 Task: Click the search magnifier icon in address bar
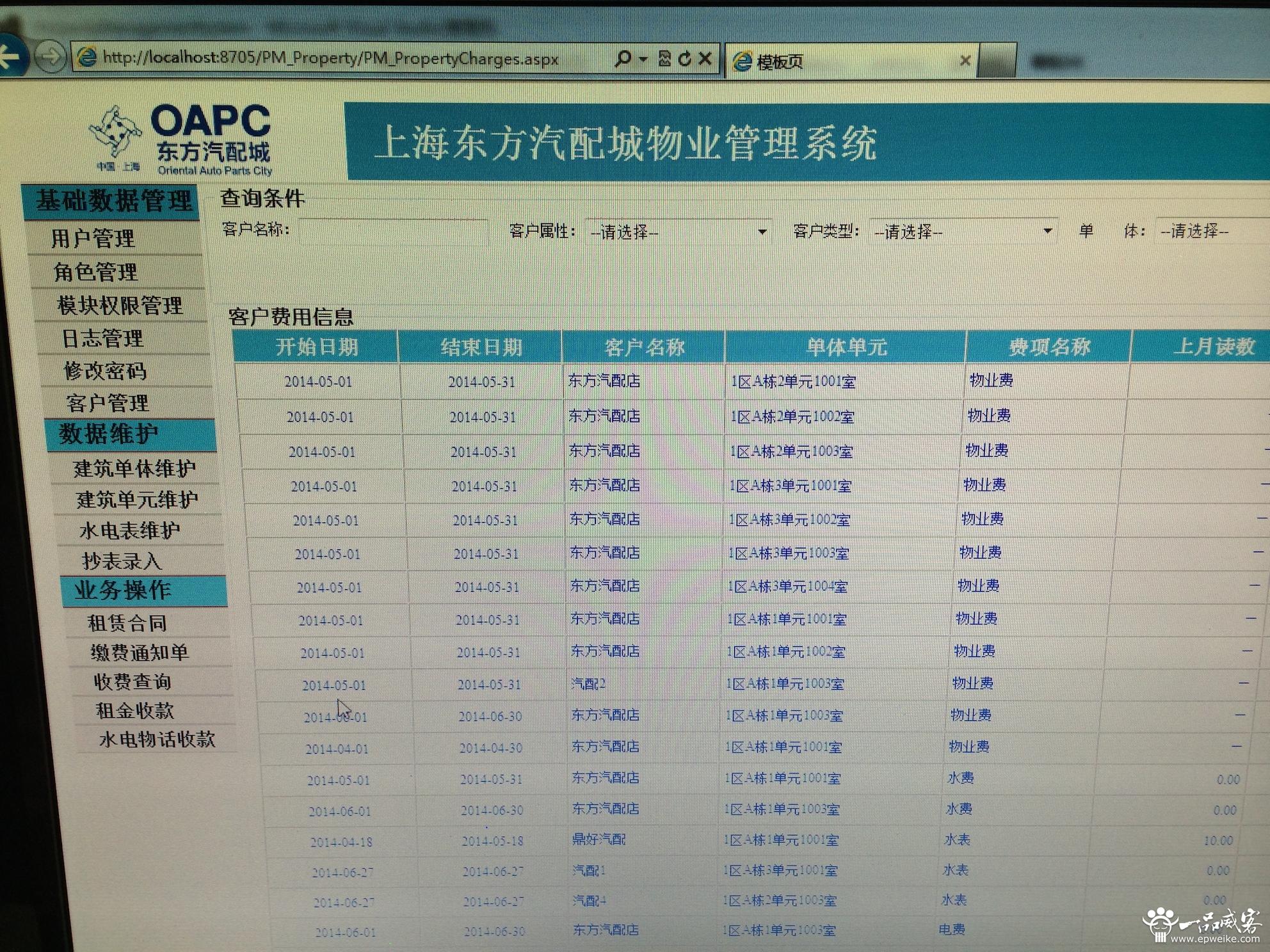coord(622,59)
